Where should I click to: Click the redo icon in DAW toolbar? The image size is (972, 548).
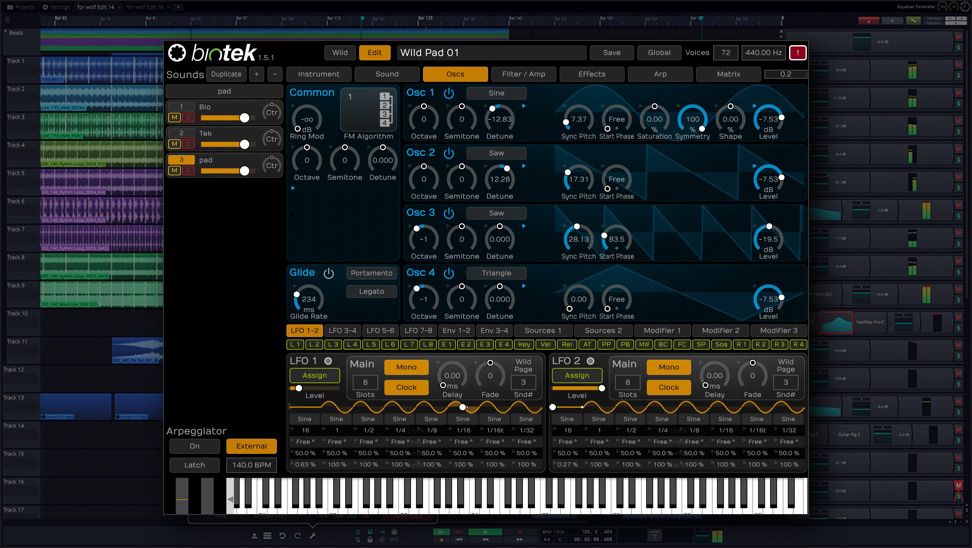tap(298, 536)
